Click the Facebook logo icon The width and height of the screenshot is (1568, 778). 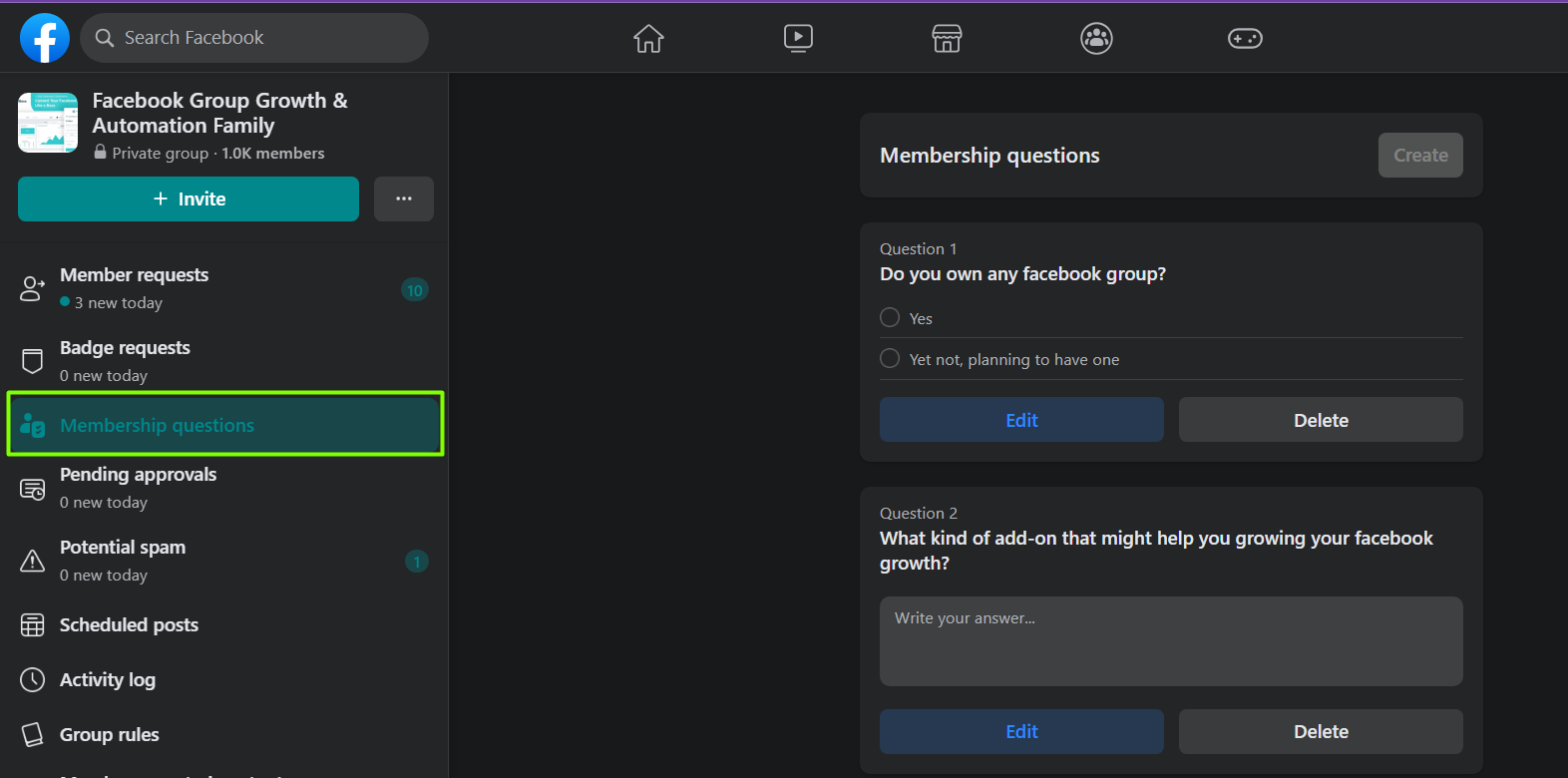point(45,38)
